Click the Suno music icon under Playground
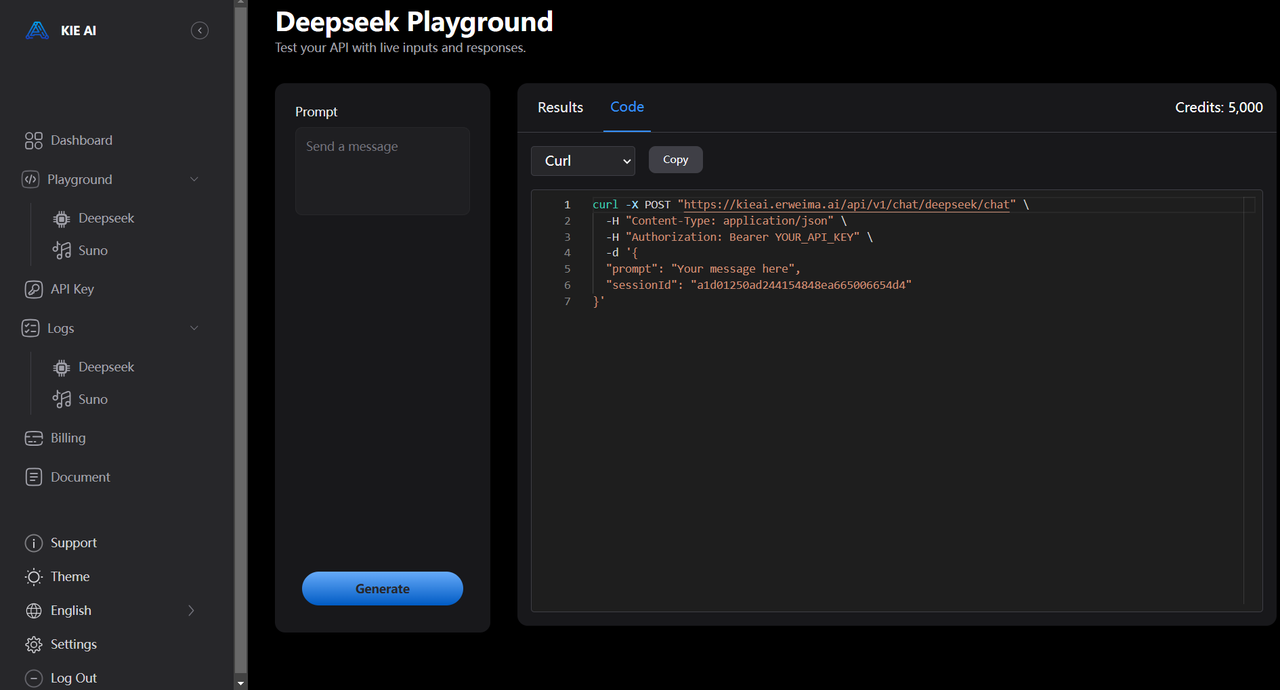The image size is (1280, 690). [61, 251]
